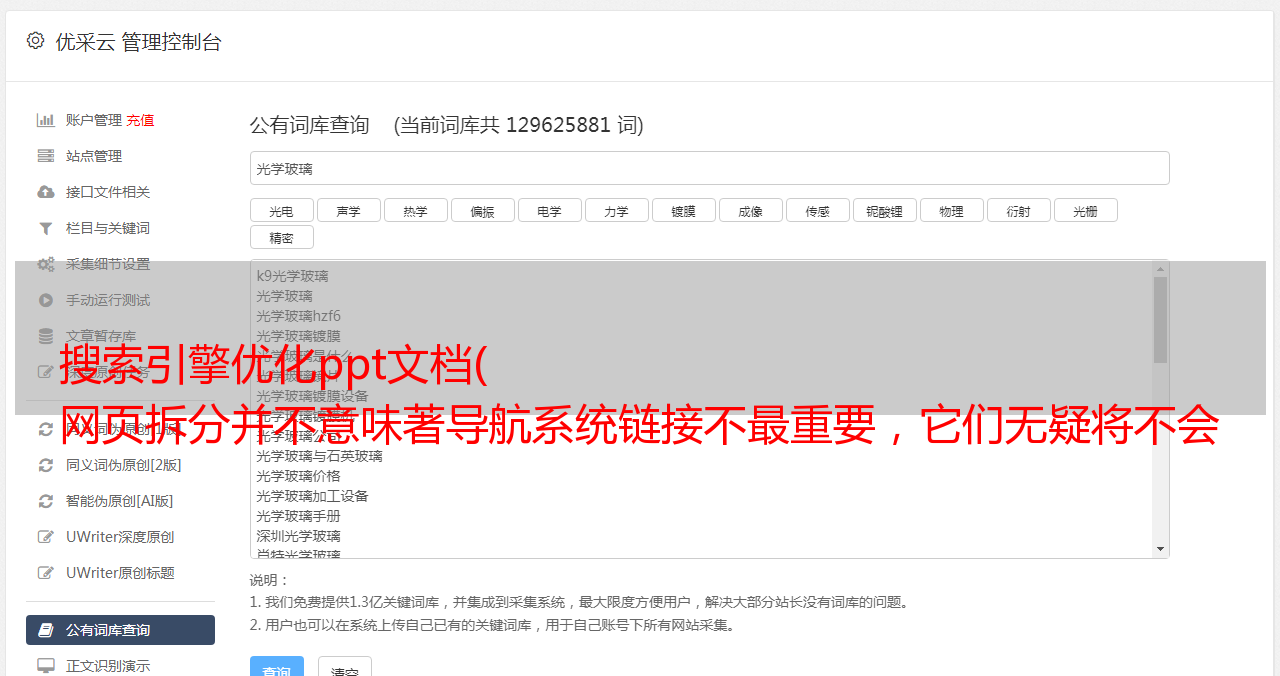The height and width of the screenshot is (676, 1280).
Task: Select 深圳光学玻璃 in the results list
Action: click(x=298, y=536)
